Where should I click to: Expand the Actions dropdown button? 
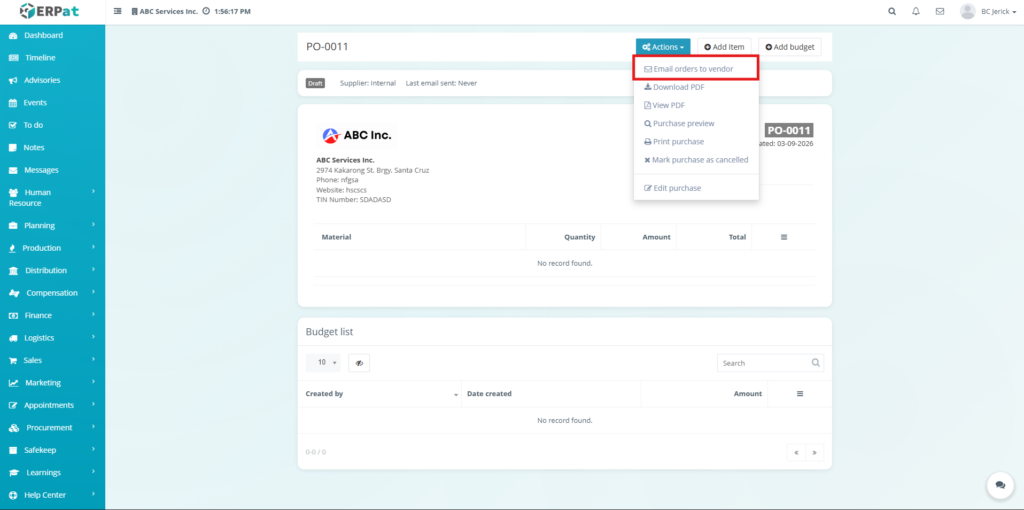[663, 47]
